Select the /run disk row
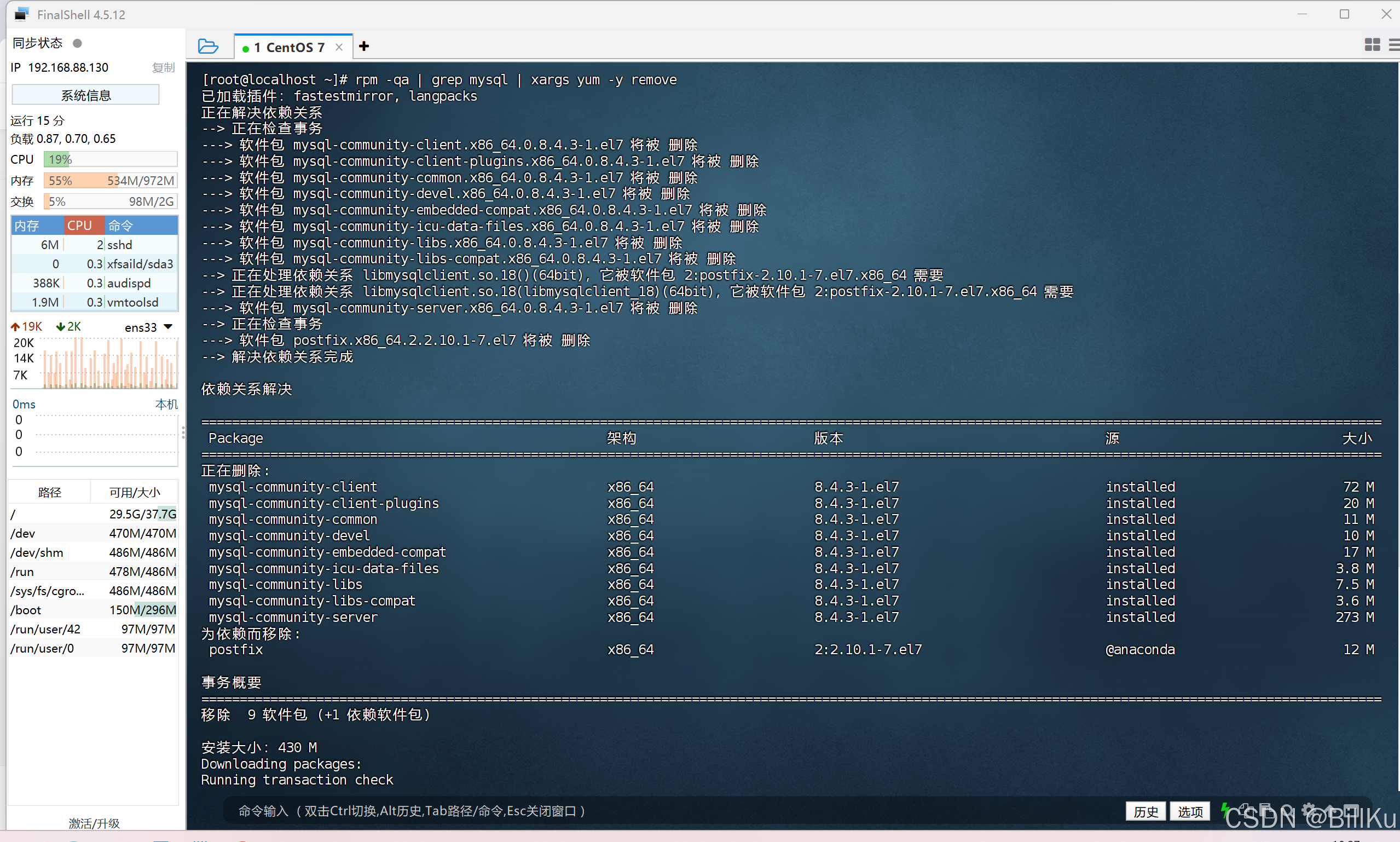Viewport: 1400px width, 842px height. pos(94,572)
